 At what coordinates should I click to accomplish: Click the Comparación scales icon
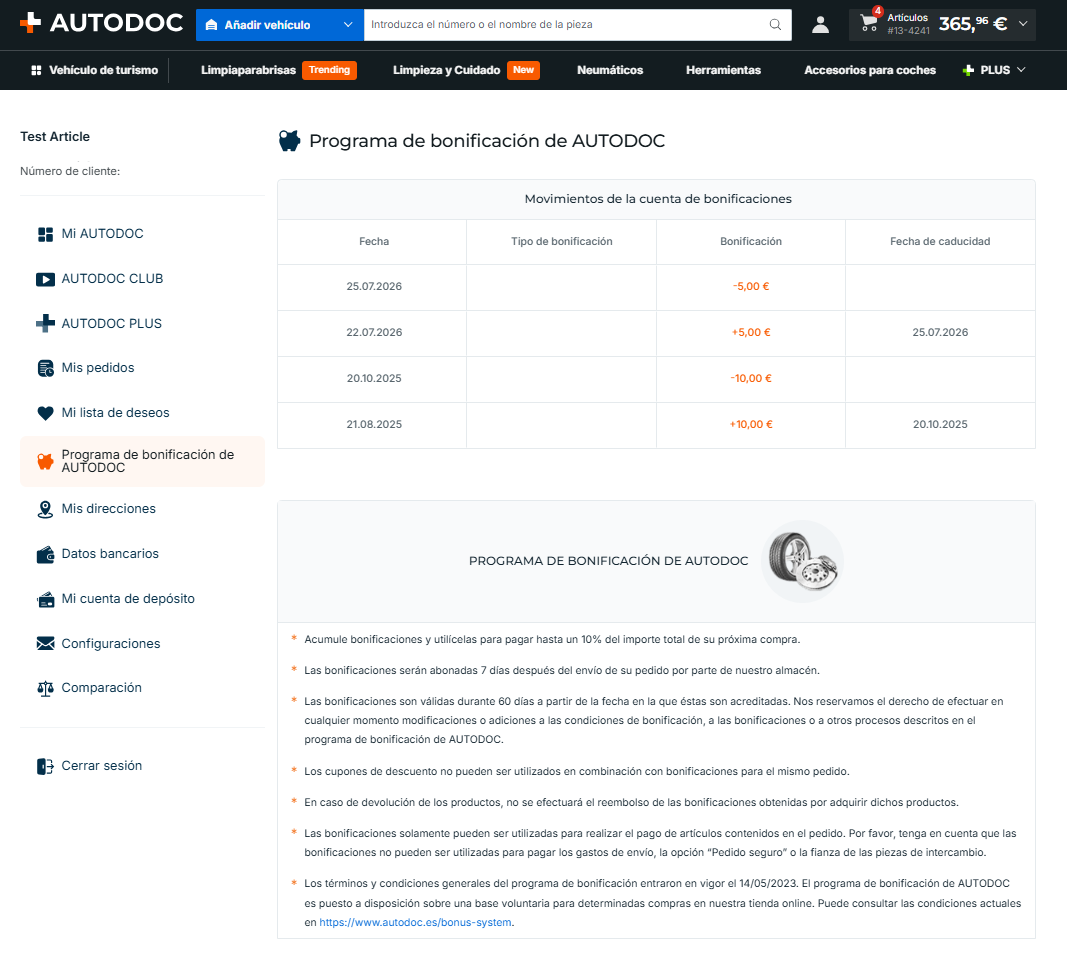click(45, 689)
